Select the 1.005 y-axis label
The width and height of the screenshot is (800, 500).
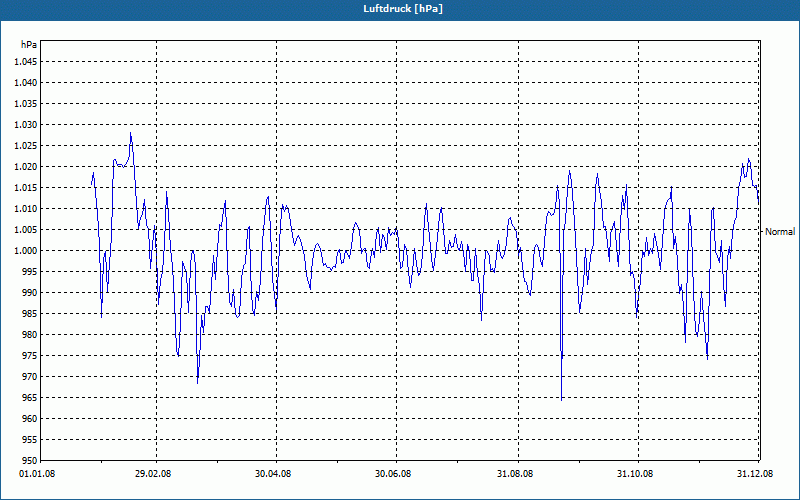(x=26, y=230)
